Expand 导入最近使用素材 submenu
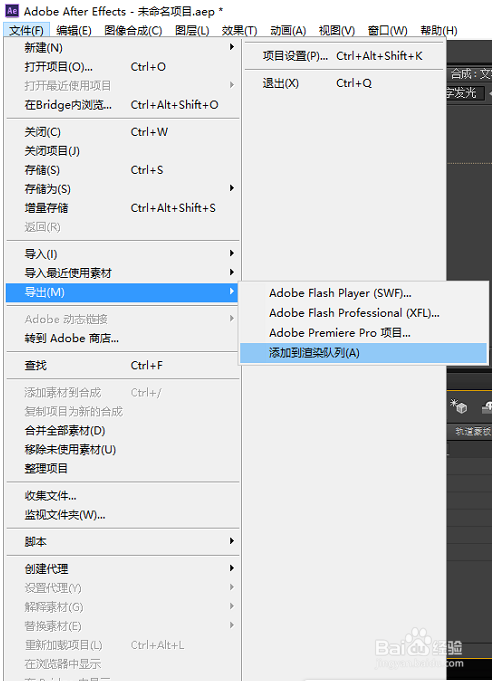Screen dimensions: 492x681 tap(122, 273)
